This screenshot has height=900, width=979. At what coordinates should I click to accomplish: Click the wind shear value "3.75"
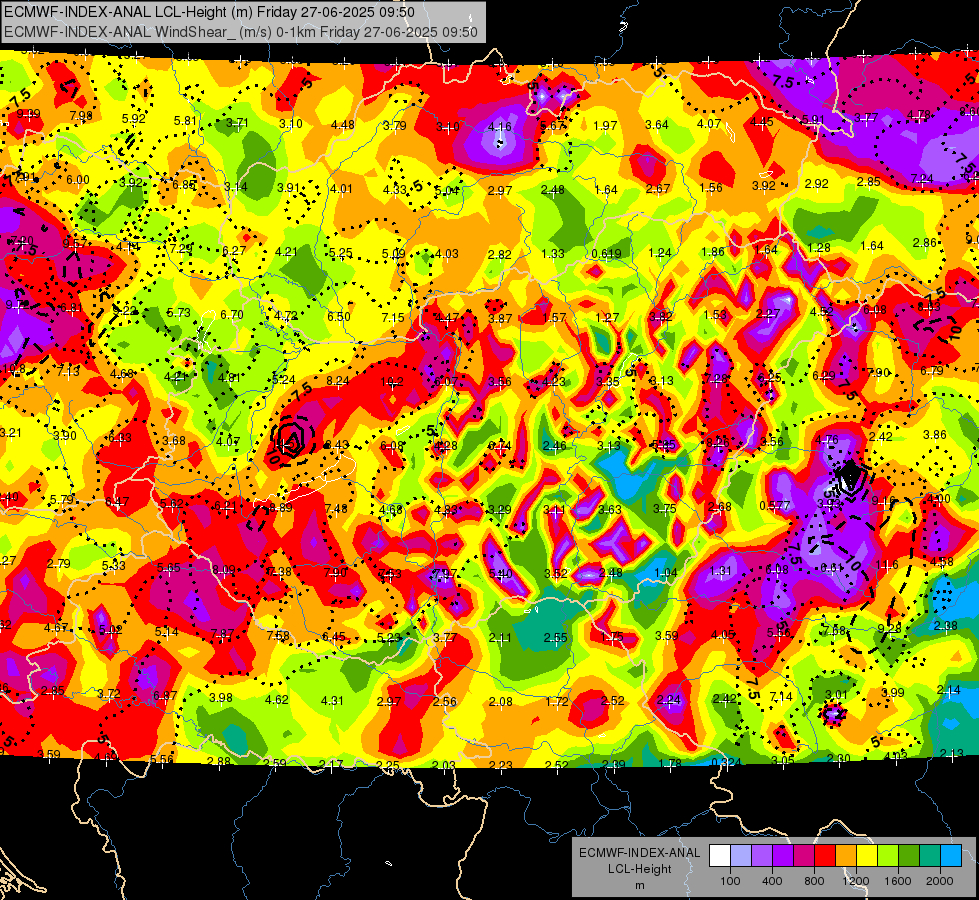click(664, 509)
